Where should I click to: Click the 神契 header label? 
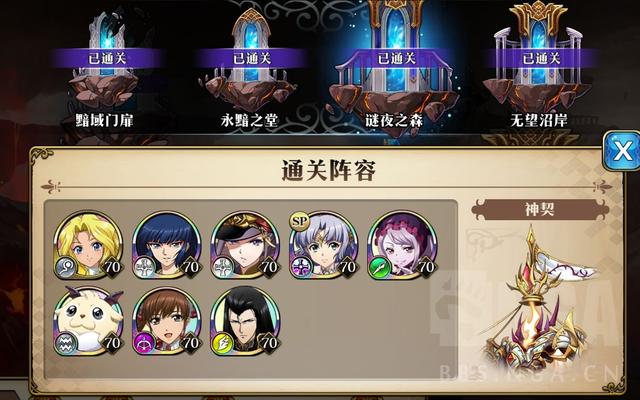[540, 210]
